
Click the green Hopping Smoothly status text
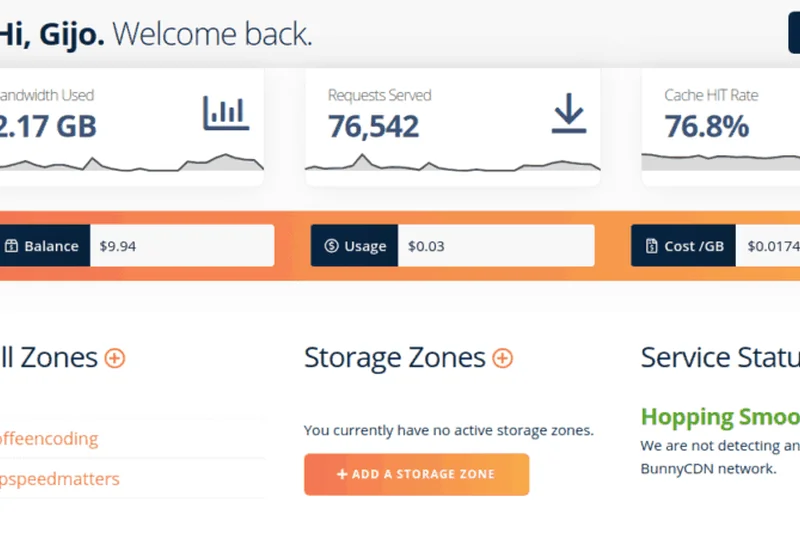pos(720,417)
